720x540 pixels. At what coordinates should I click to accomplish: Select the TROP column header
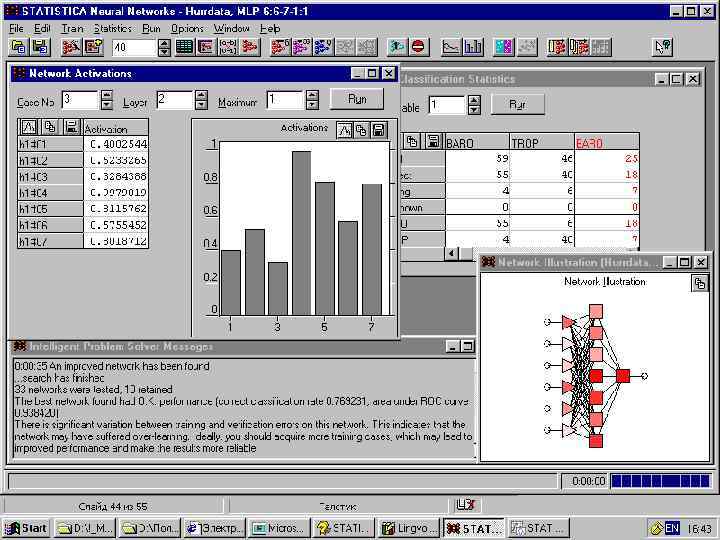pos(542,143)
